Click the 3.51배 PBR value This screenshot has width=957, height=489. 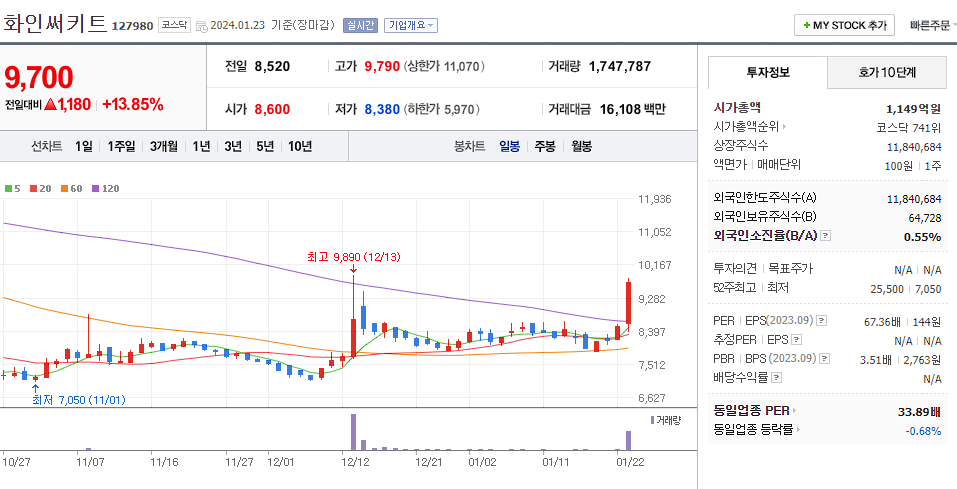[876, 360]
